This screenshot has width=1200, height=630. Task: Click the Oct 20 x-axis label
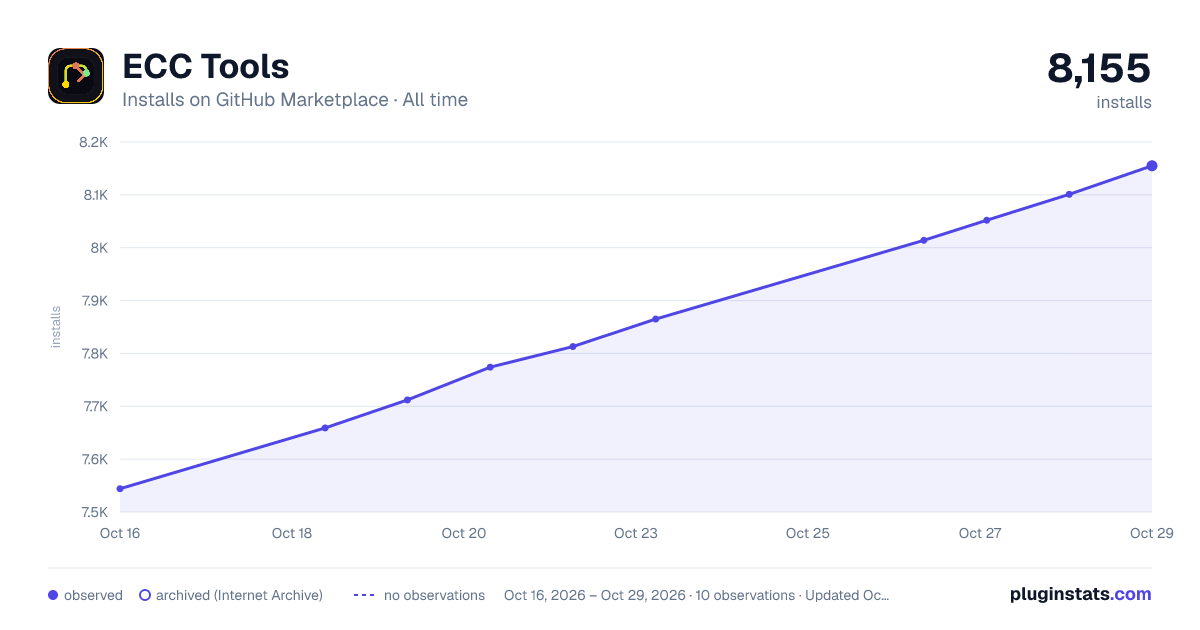click(x=464, y=533)
